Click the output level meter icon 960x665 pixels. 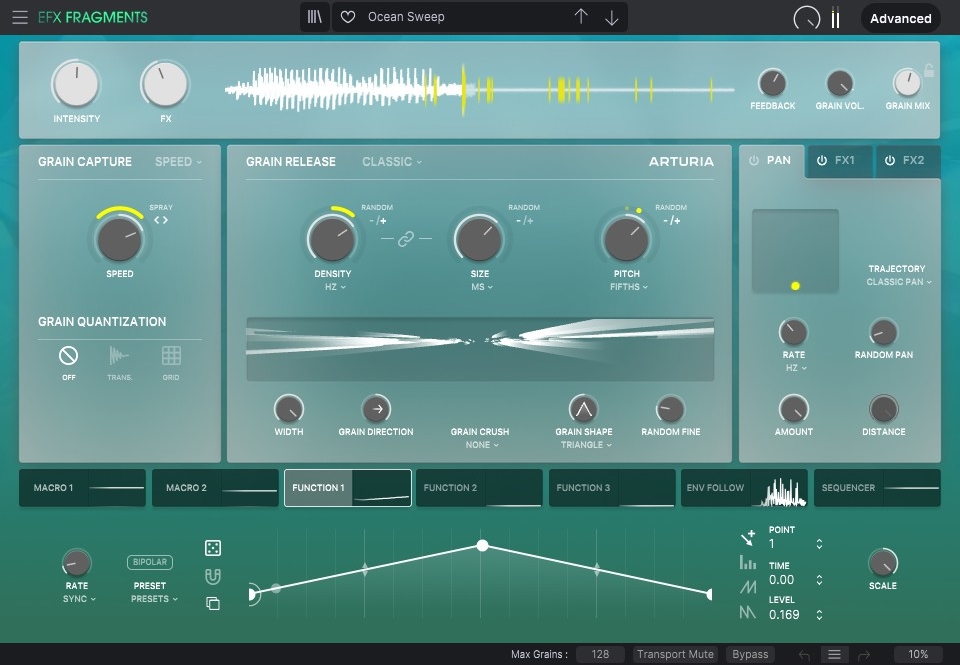pyautogui.click(x=836, y=18)
